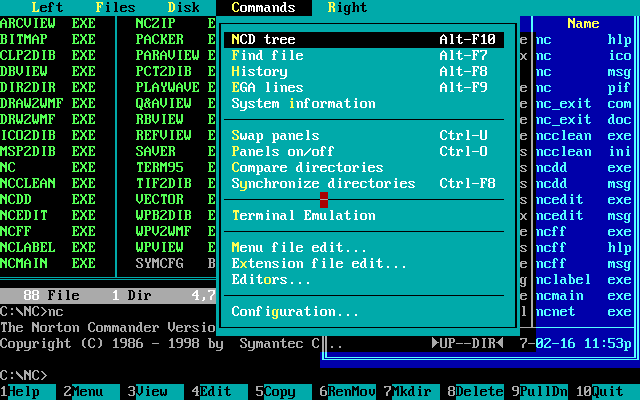Viewport: 640px width, 400px height.
Task: Toggle Panels on/off entry
Action: click(x=364, y=151)
